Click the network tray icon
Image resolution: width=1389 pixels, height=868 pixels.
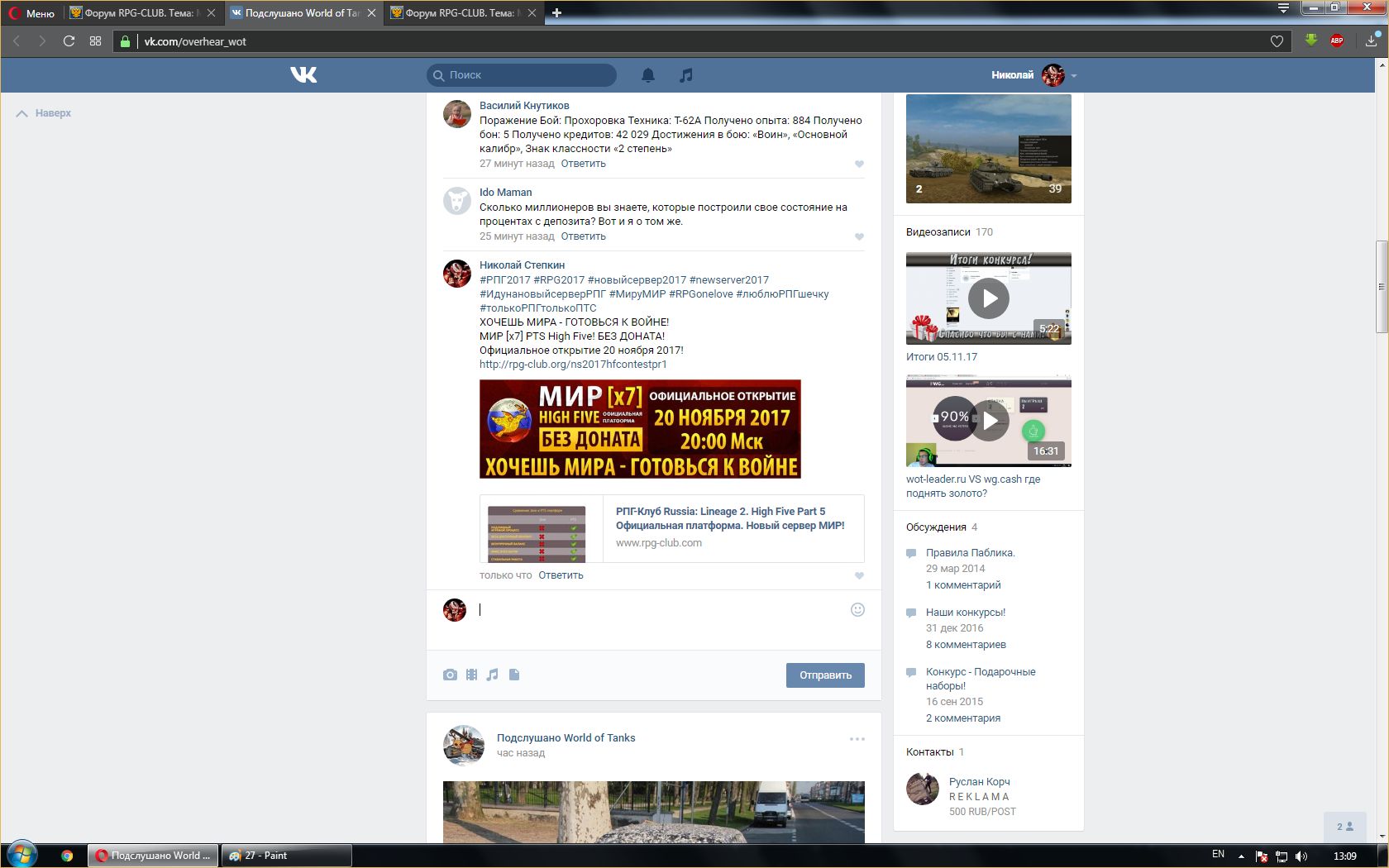coord(1282,856)
